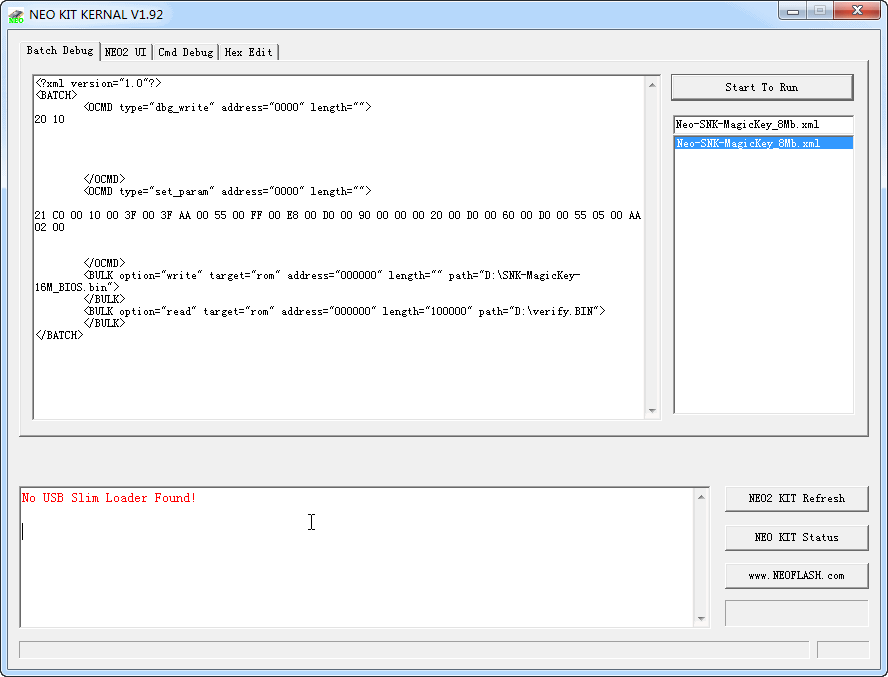Click the empty progress bar in status bar

coord(414,650)
